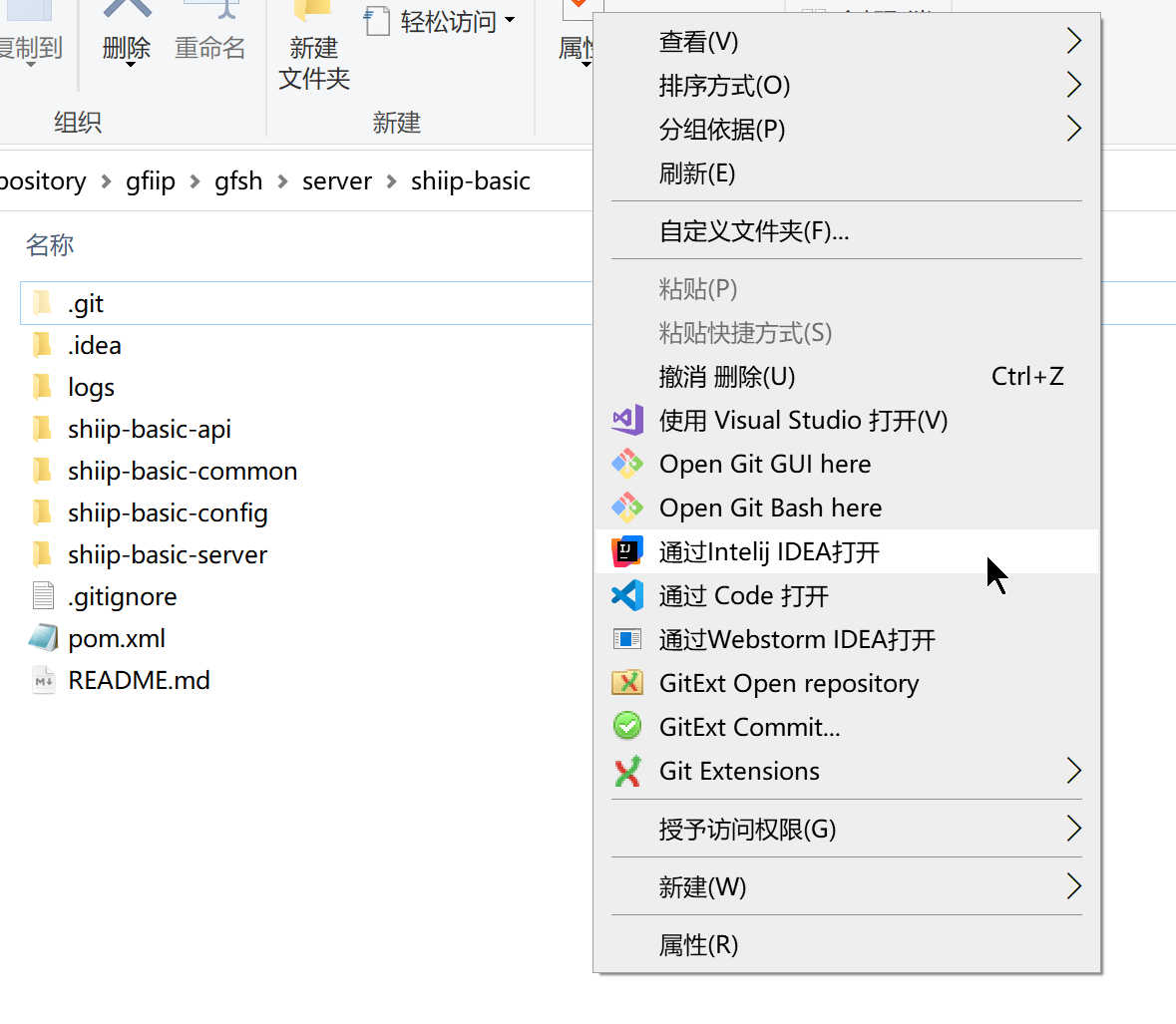Viewport: 1176px width, 1024px height.
Task: Click the VS Code icon in menu
Action: point(627,595)
